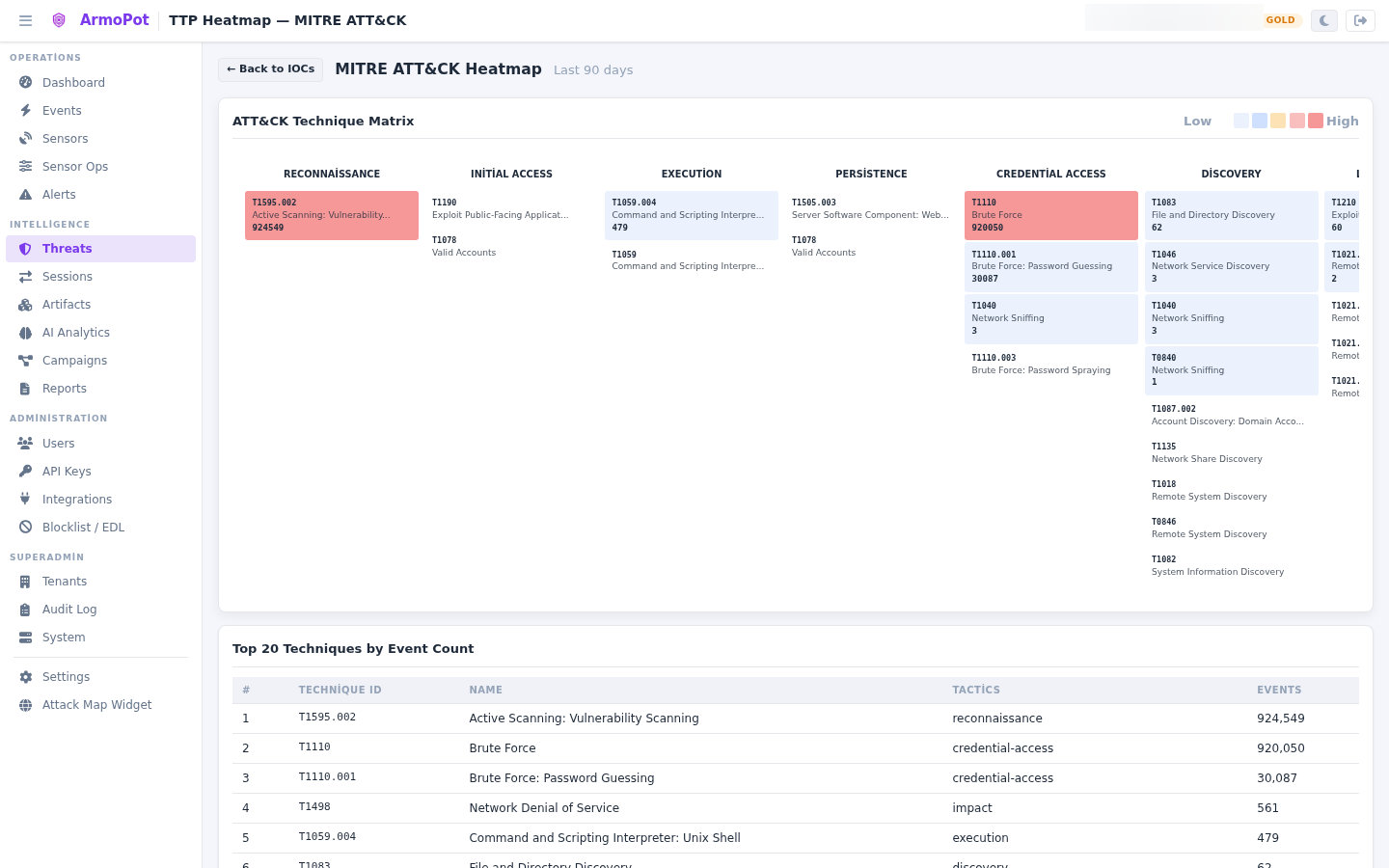Select Threats in the sidebar menu
The image size is (1389, 868).
point(100,249)
